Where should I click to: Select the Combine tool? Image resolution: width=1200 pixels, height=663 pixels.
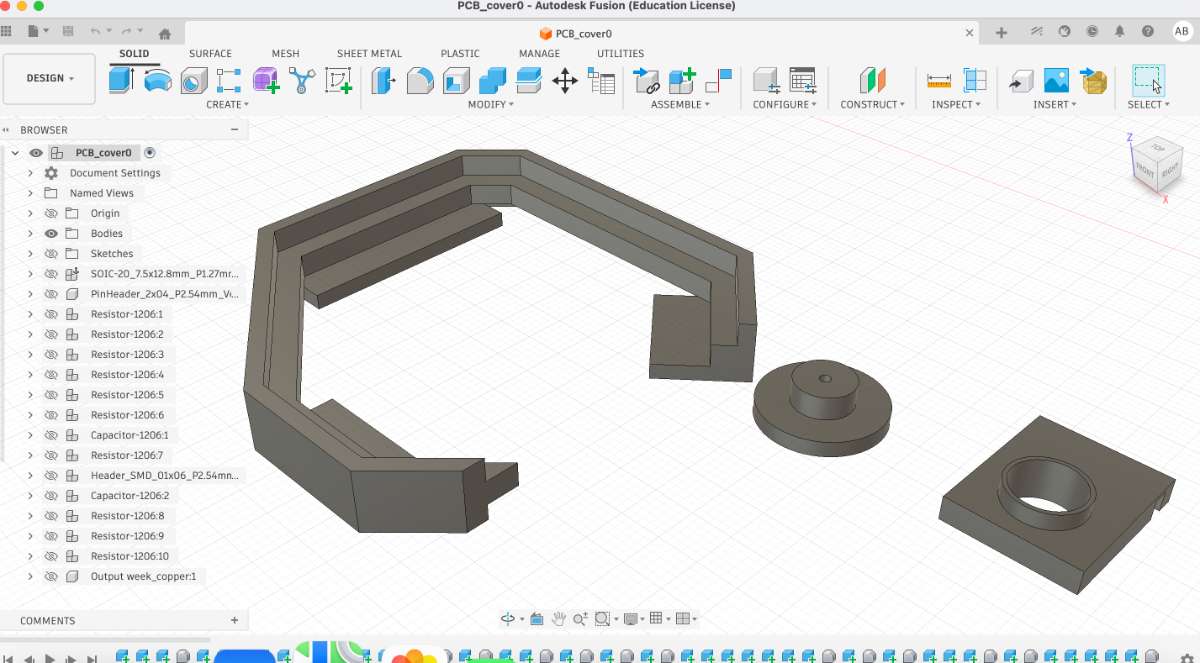(492, 81)
